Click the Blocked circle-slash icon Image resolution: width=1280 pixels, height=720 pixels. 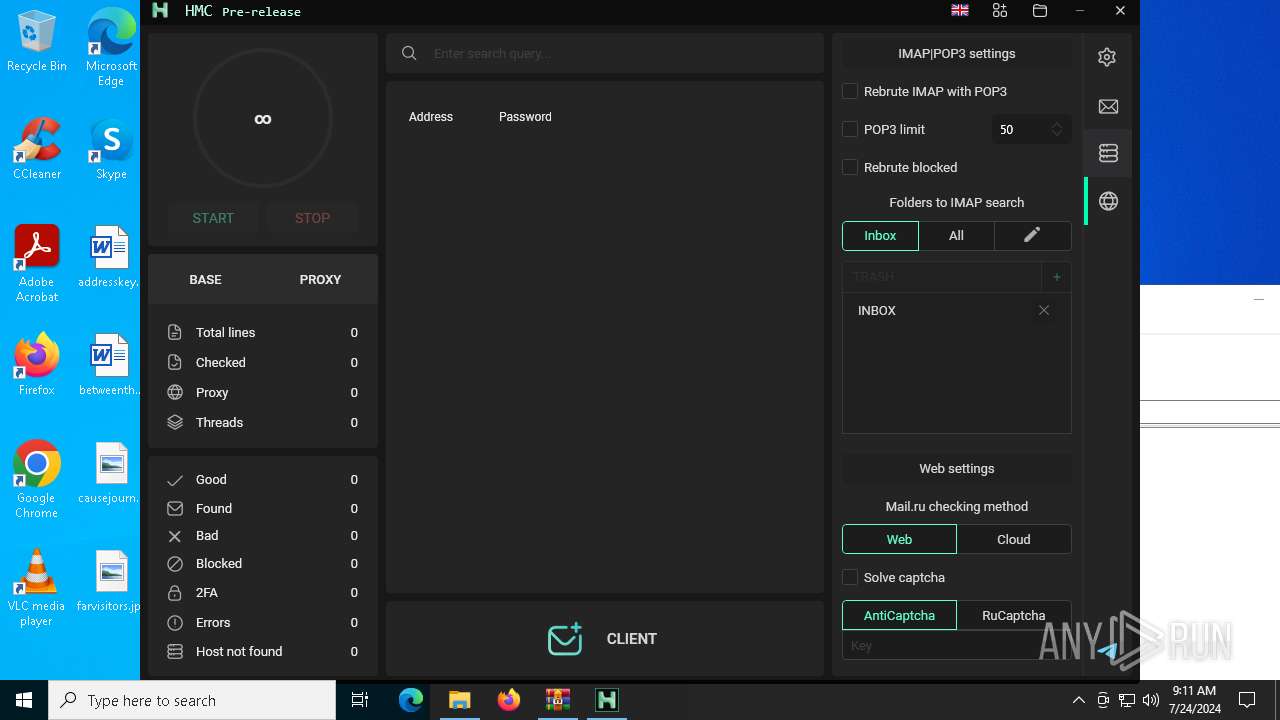[175, 564]
